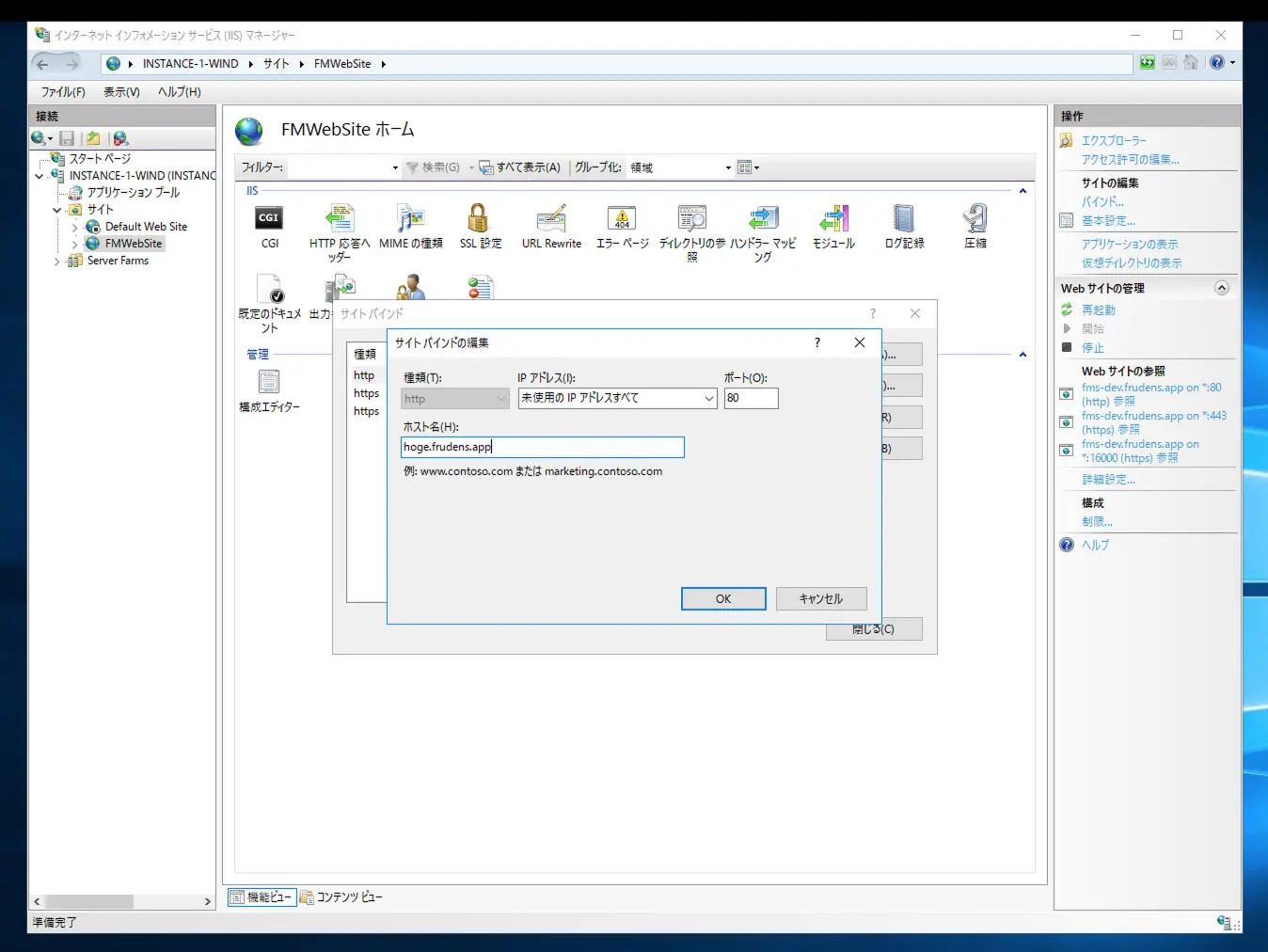Open the IP アドレス dropdown
This screenshot has width=1268, height=952.
point(707,398)
